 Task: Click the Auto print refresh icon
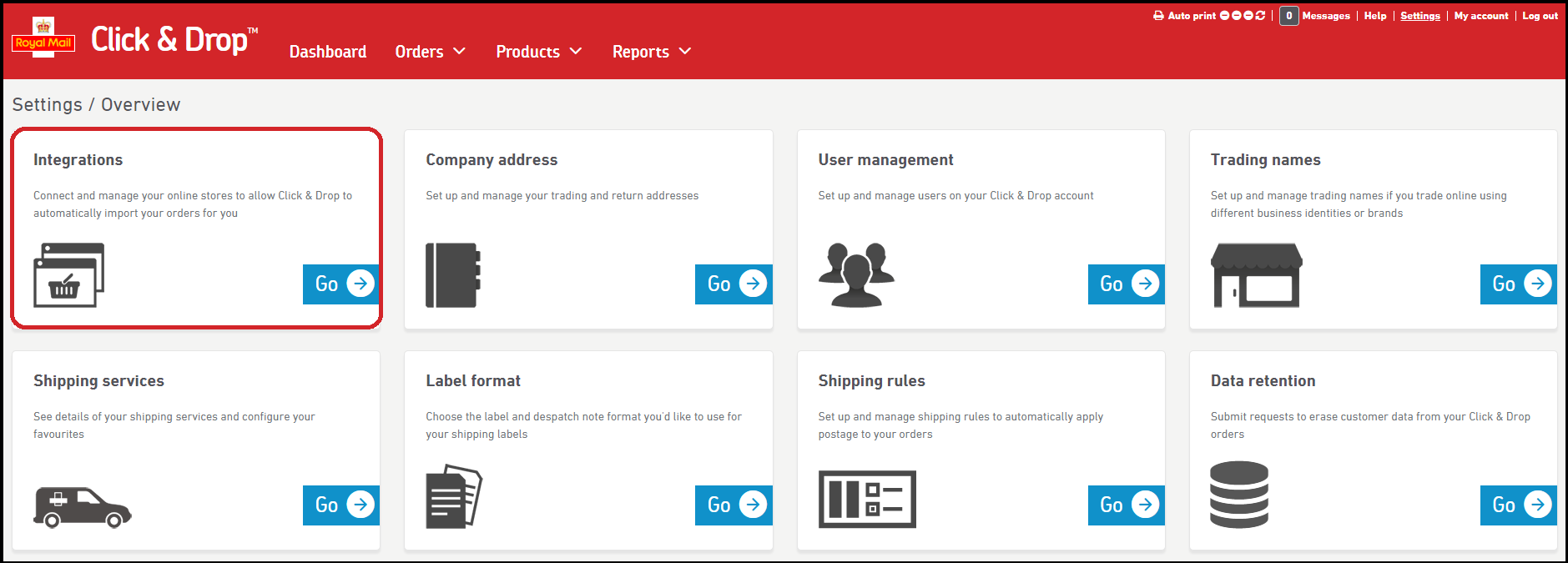tap(1260, 16)
